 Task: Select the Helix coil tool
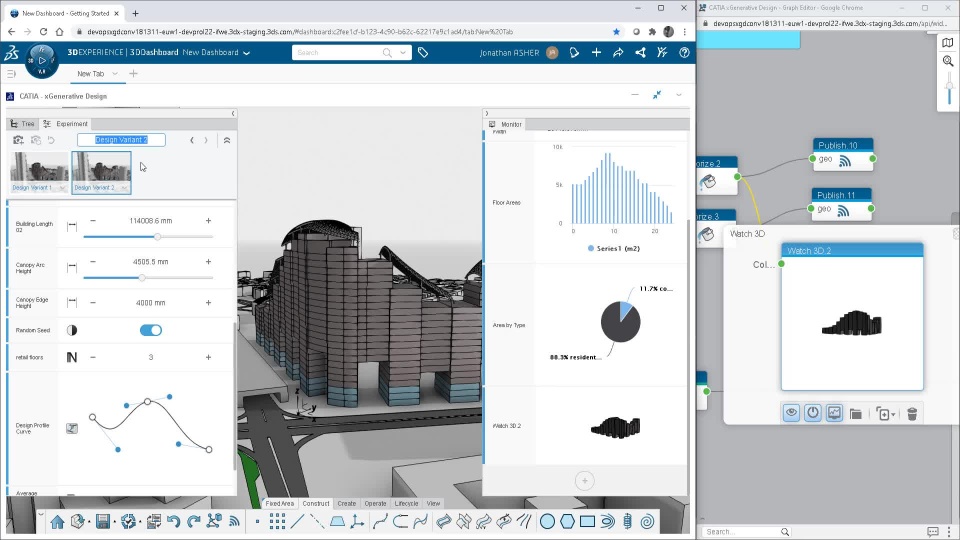(628, 522)
